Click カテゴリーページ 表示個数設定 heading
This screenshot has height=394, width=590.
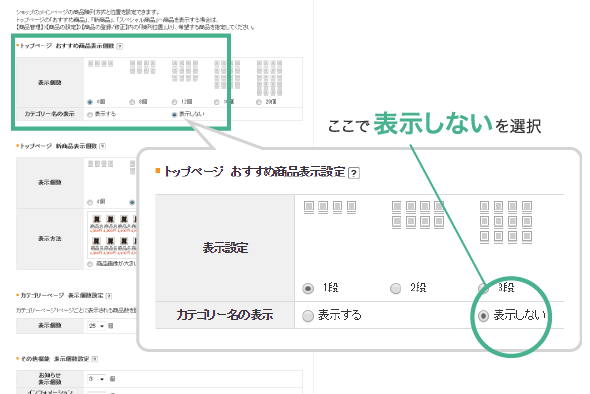tap(62, 296)
